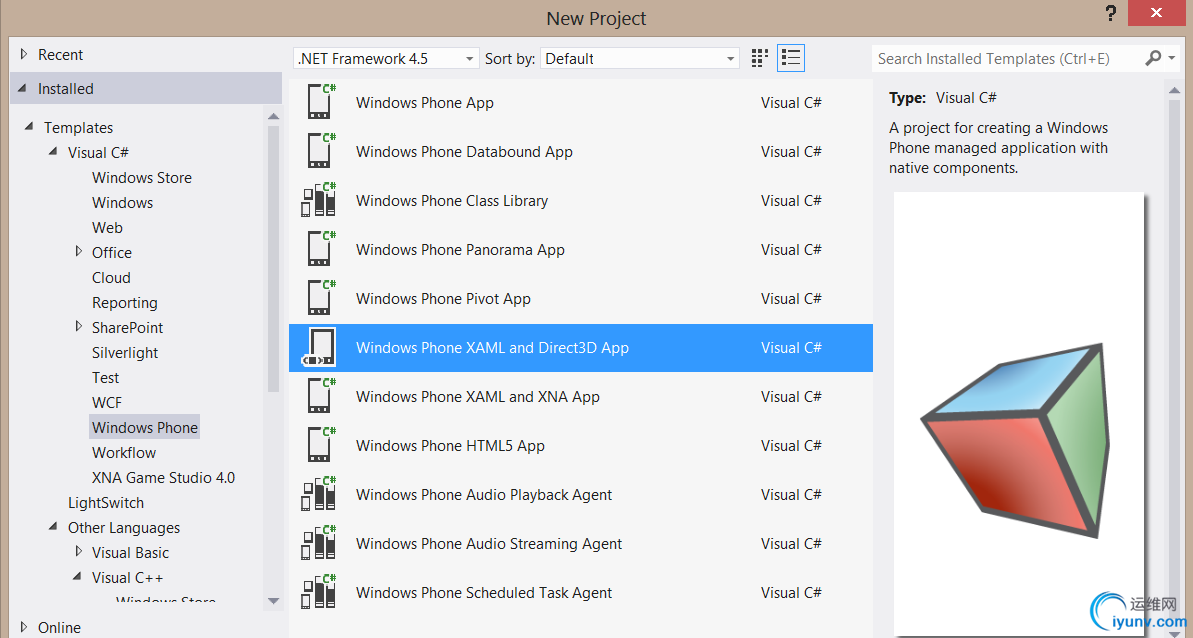
Task: Click the Windows Phone Class Library icon
Action: (x=319, y=200)
